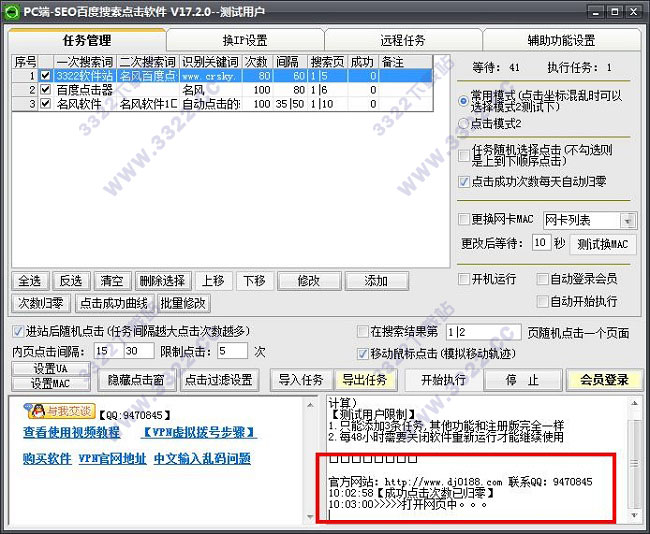Click the 修改 button
650x534 pixels.
point(309,281)
